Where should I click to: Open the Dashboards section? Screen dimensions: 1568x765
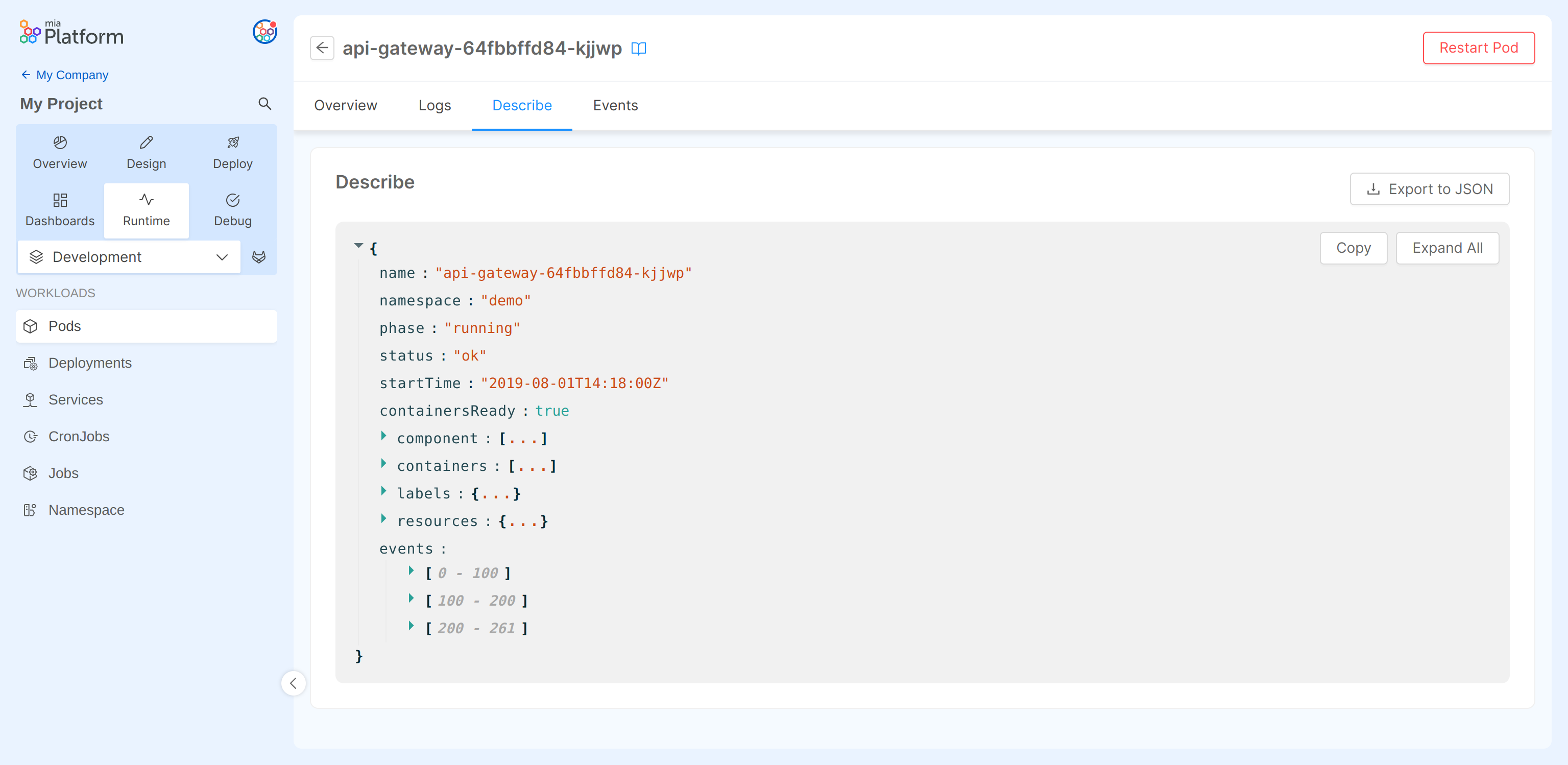click(x=60, y=210)
